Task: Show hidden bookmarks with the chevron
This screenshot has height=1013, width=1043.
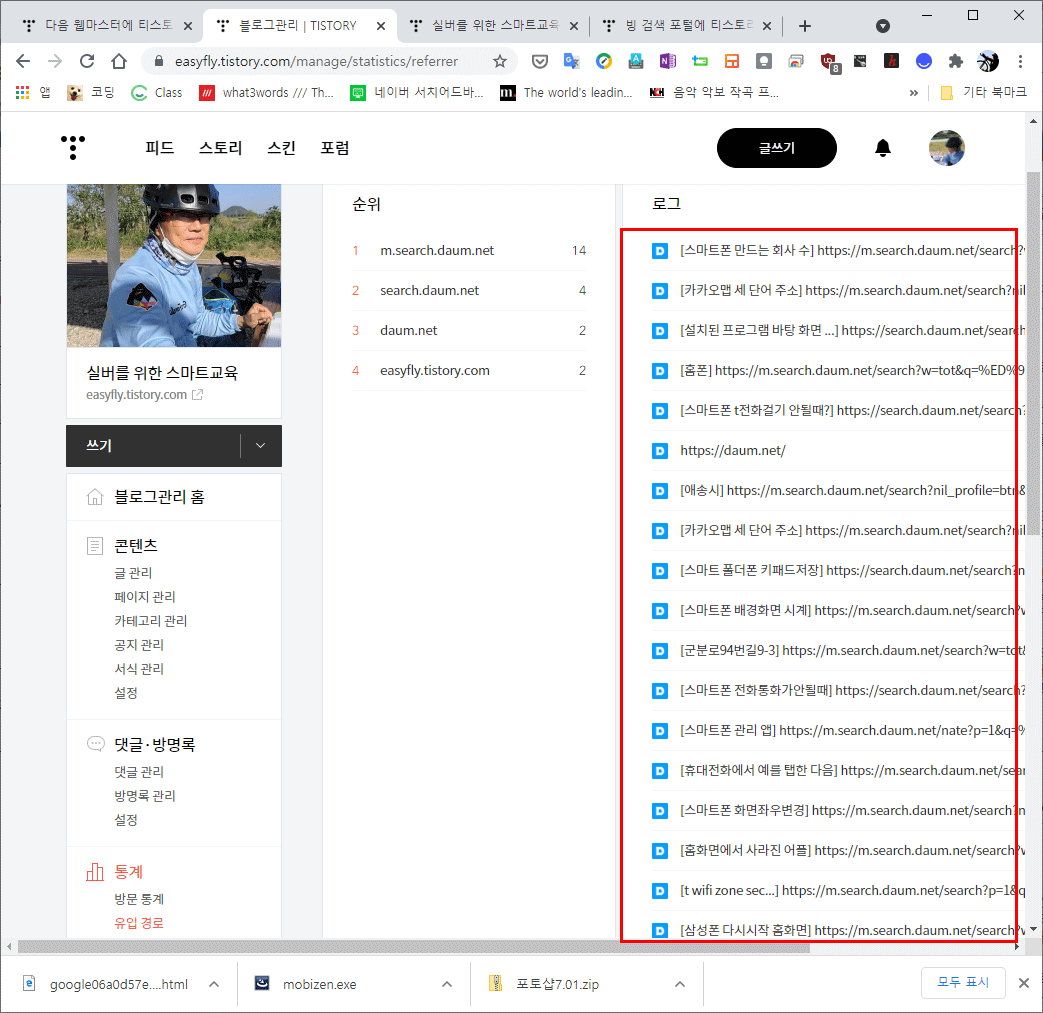Action: 913,92
